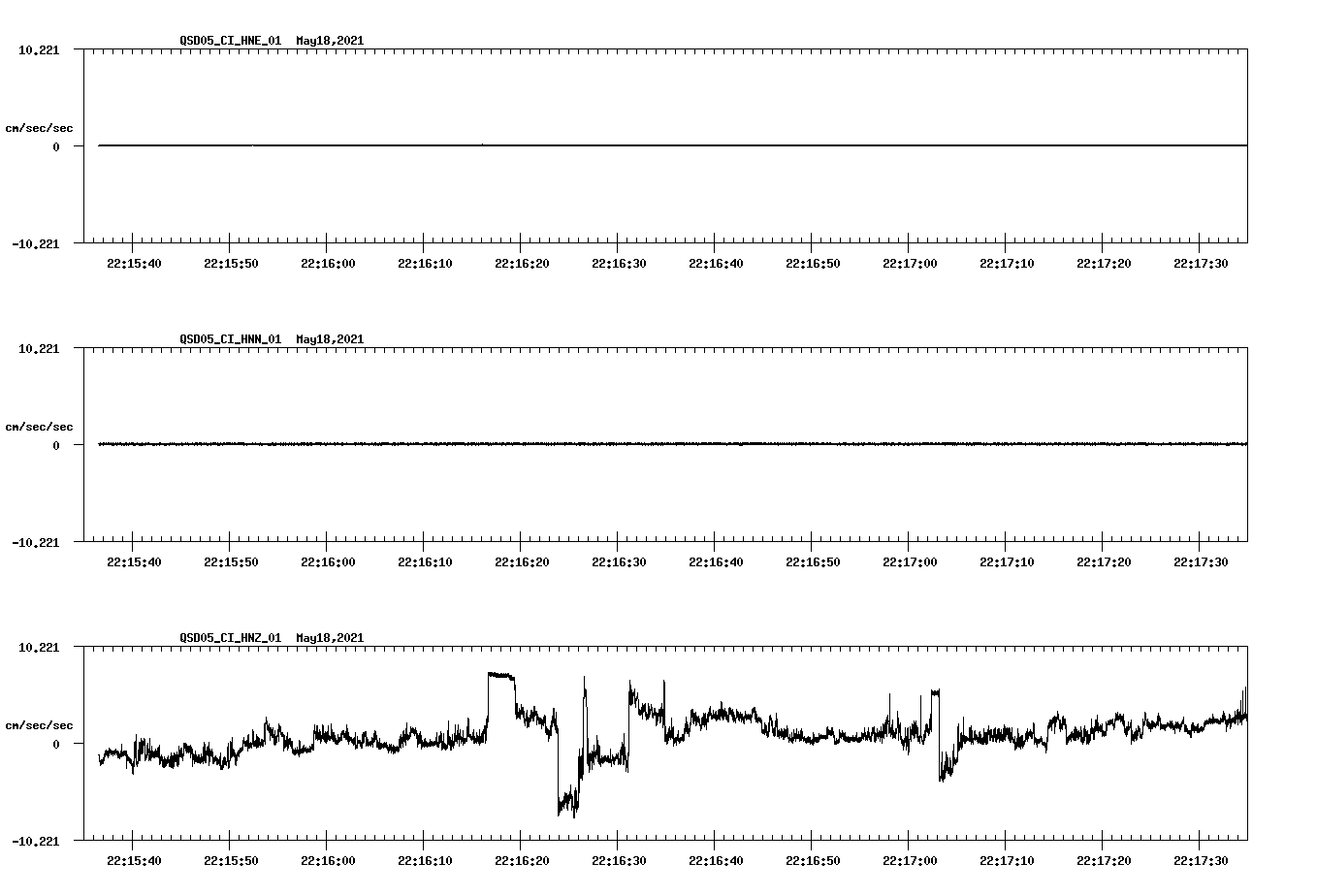The width and height of the screenshot is (1317, 896).
Task: Click the zero baseline label on HNN plot
Action: (x=56, y=446)
